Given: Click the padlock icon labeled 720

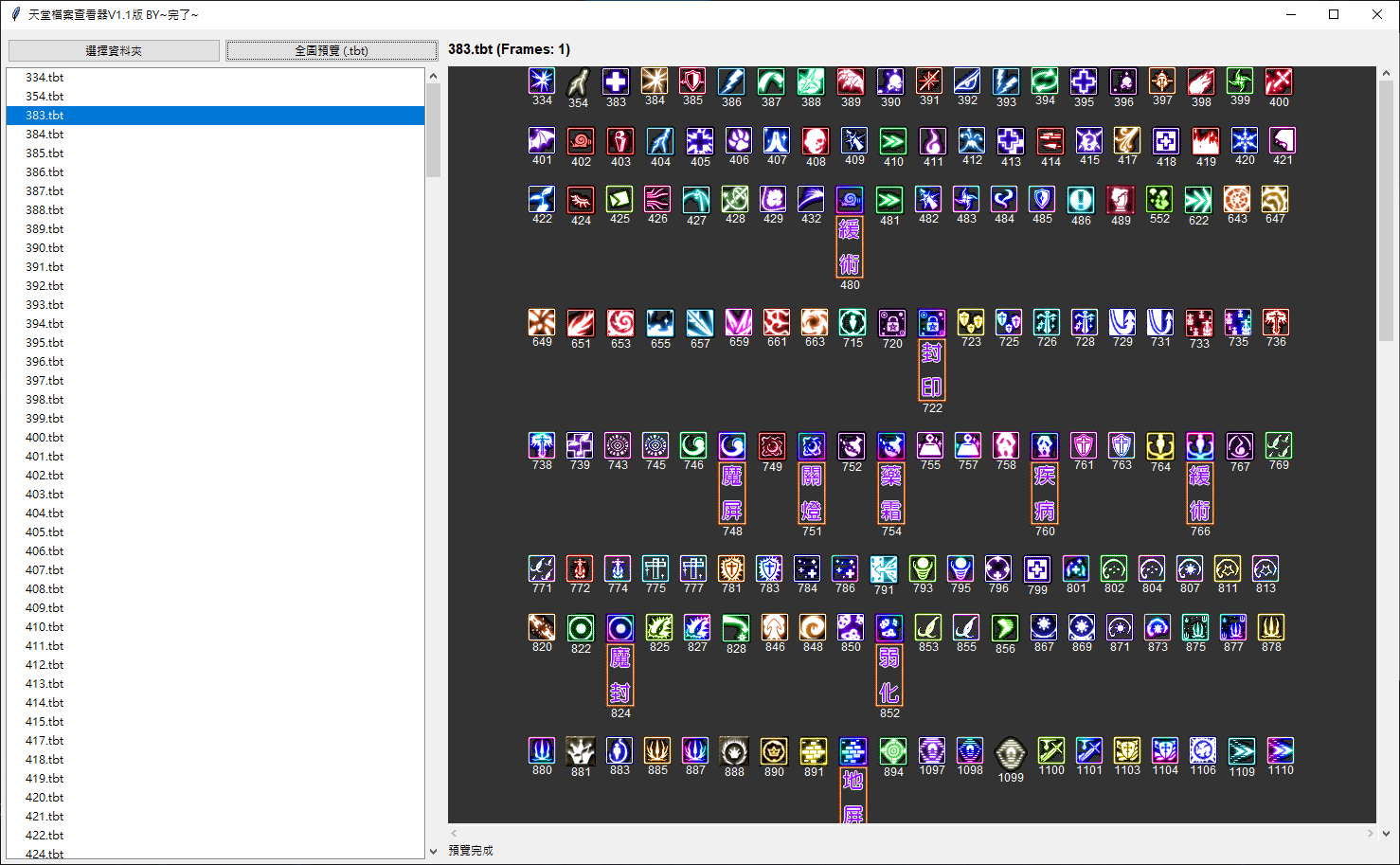Looking at the screenshot, I should click(x=892, y=323).
